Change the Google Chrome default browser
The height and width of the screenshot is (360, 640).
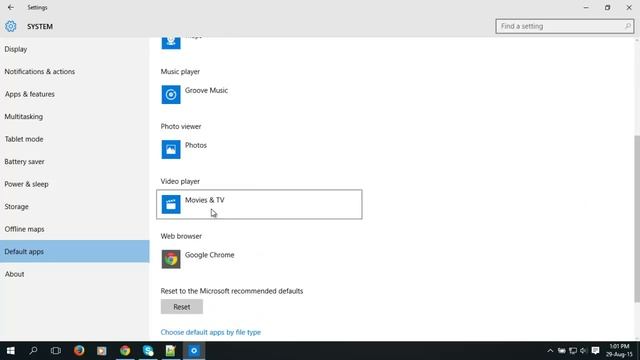click(259, 259)
